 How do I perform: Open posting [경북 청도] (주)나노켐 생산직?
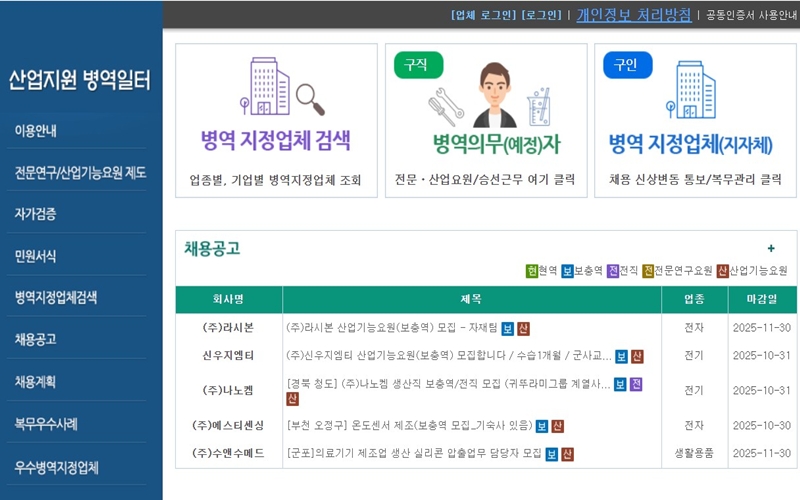tap(448, 384)
